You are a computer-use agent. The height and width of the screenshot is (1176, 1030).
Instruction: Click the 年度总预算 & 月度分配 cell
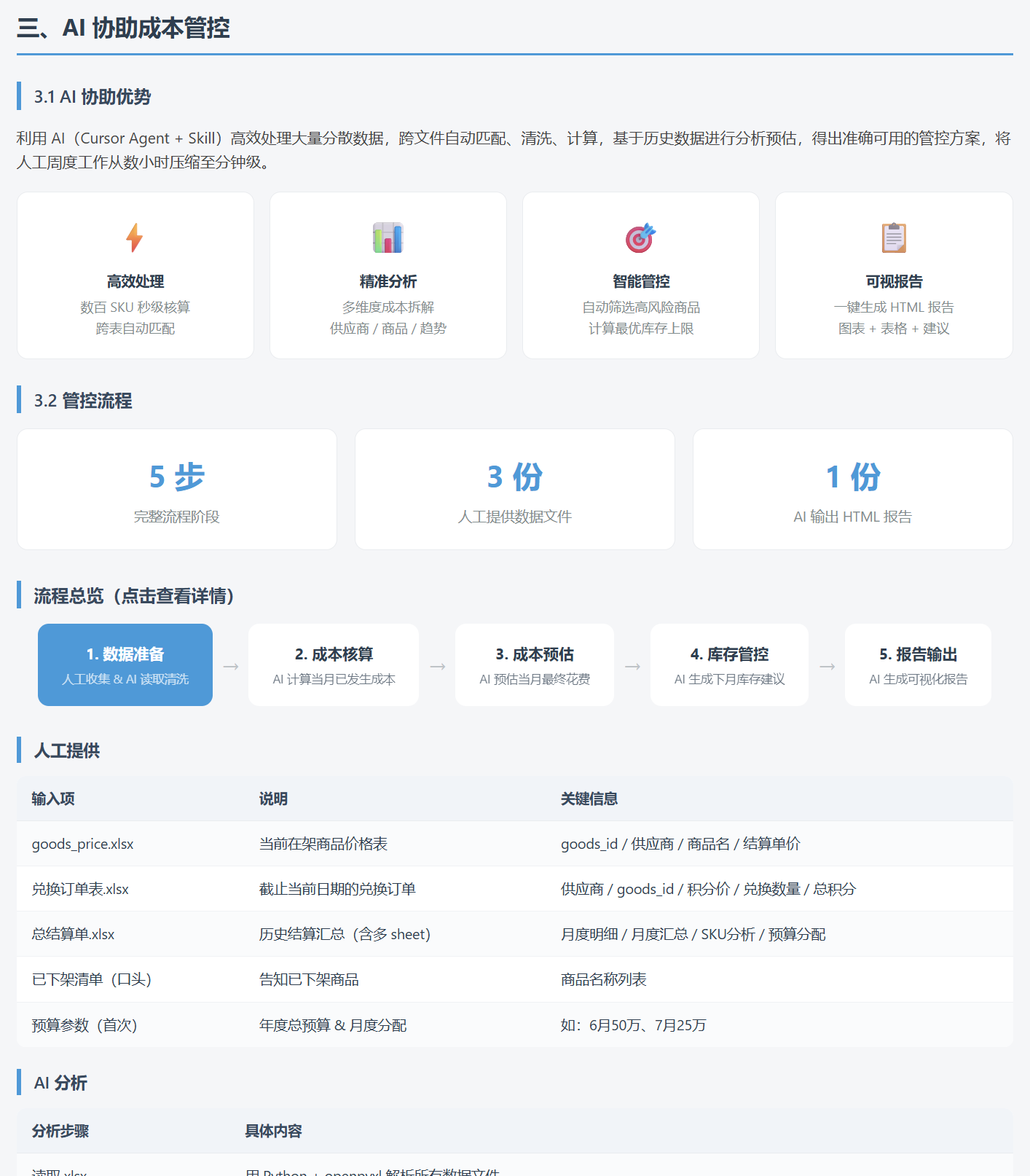coord(333,1025)
